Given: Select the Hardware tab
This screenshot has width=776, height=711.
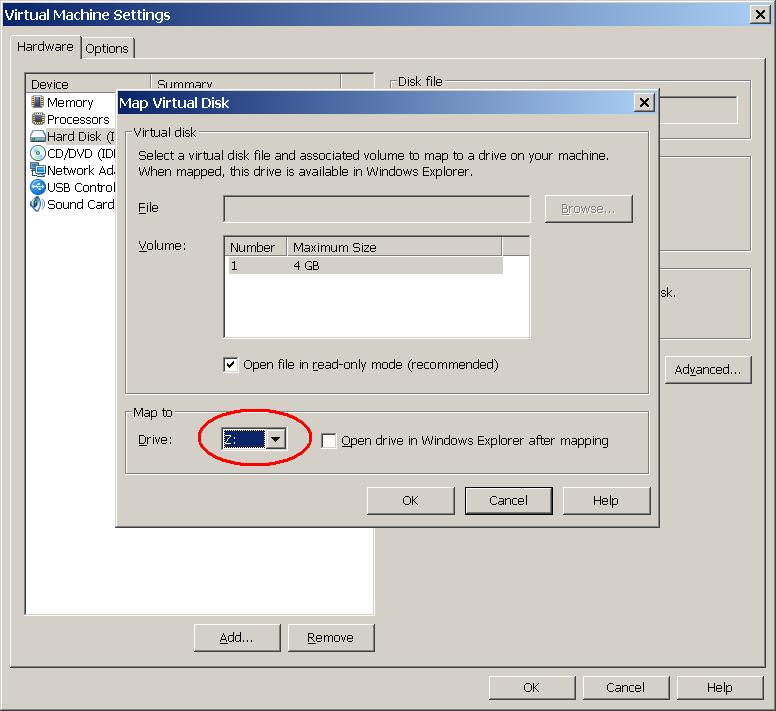Looking at the screenshot, I should pyautogui.click(x=45, y=47).
